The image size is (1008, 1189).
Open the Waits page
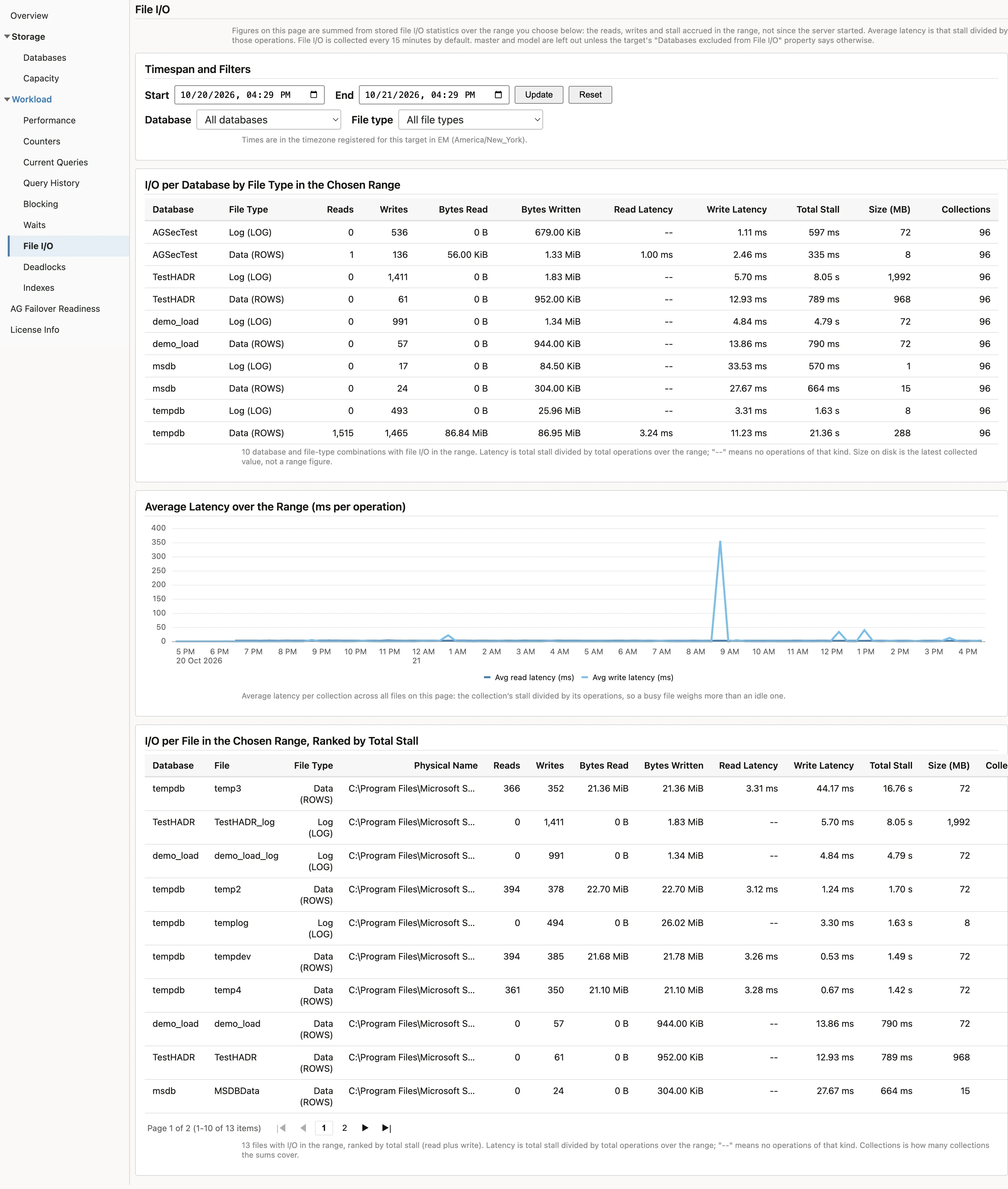click(34, 225)
